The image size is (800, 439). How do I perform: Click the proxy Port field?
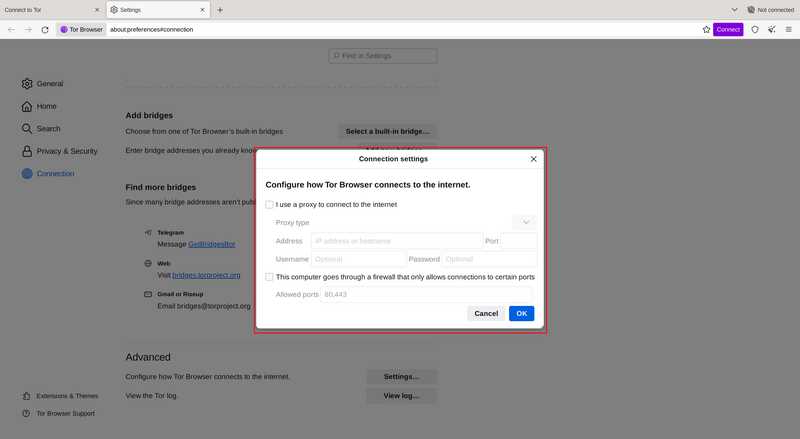pos(519,241)
